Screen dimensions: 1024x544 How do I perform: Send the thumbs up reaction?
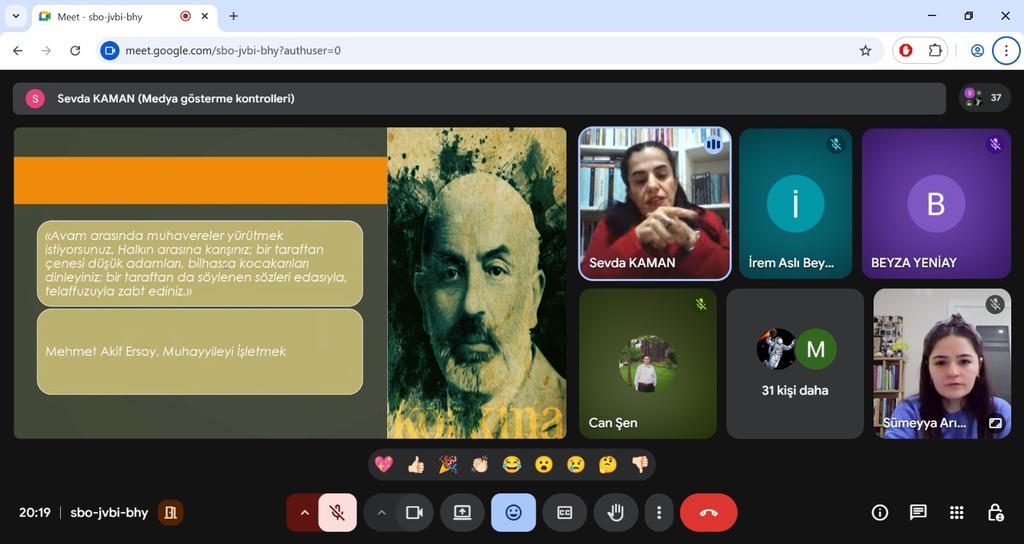click(416, 464)
